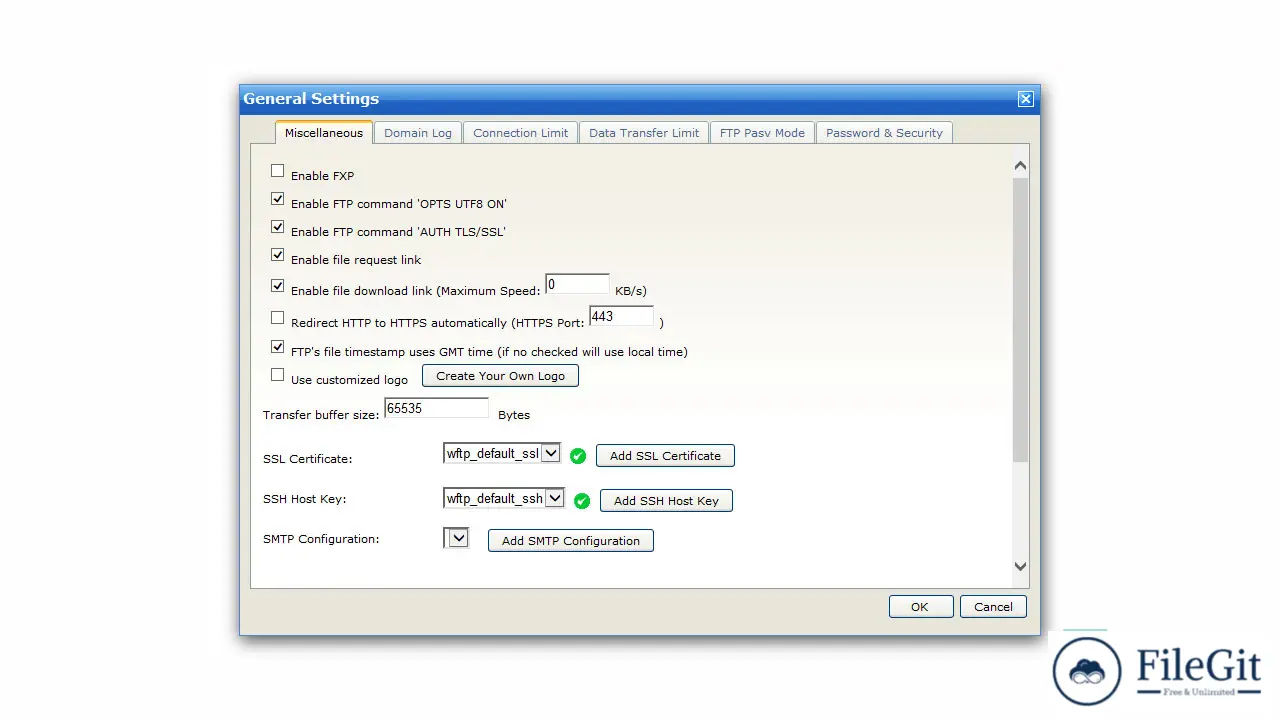This screenshot has width=1280, height=720.
Task: Uncheck Enable file request link
Action: tap(278, 255)
